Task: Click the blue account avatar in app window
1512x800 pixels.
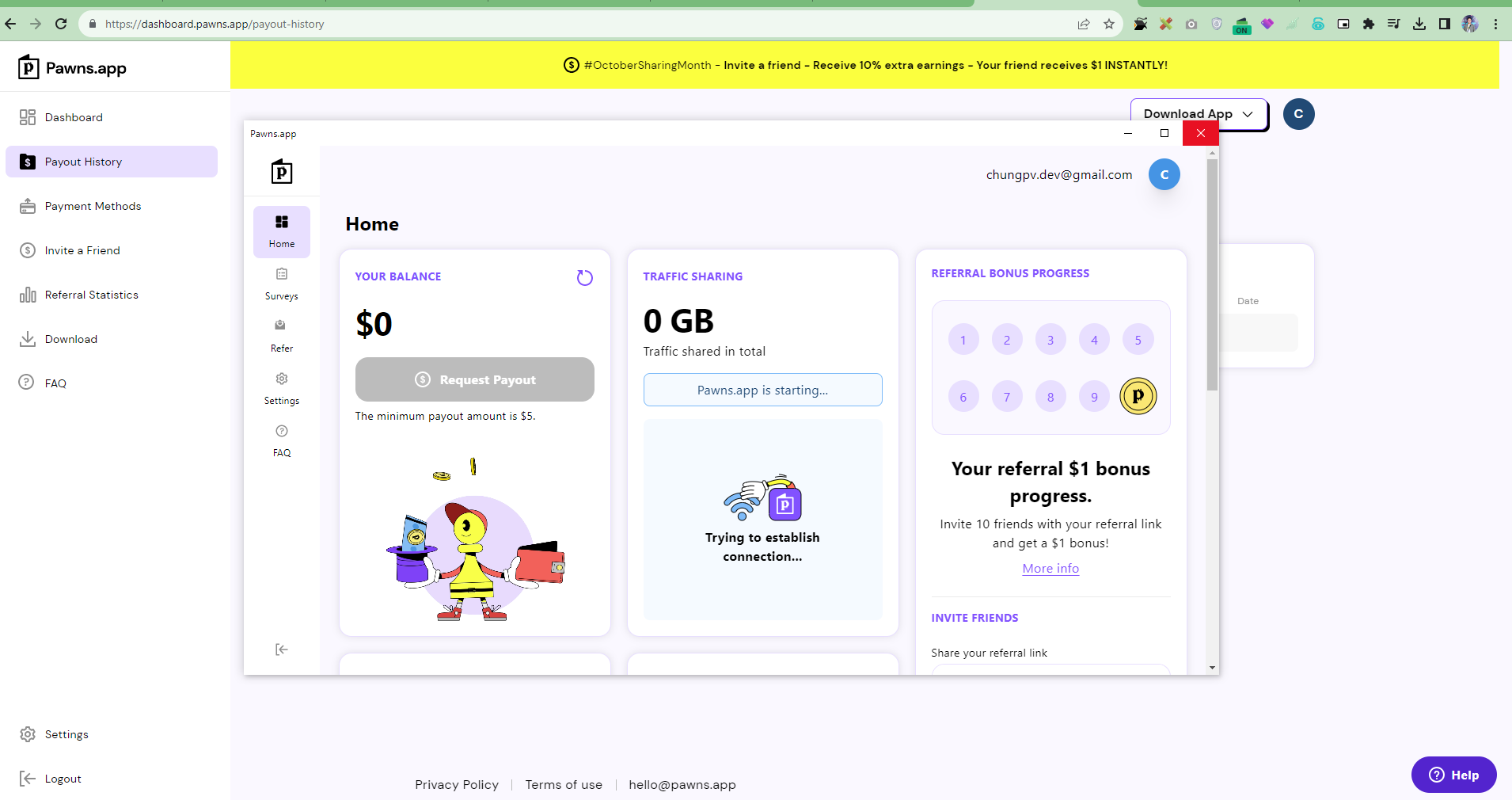Action: point(1164,174)
